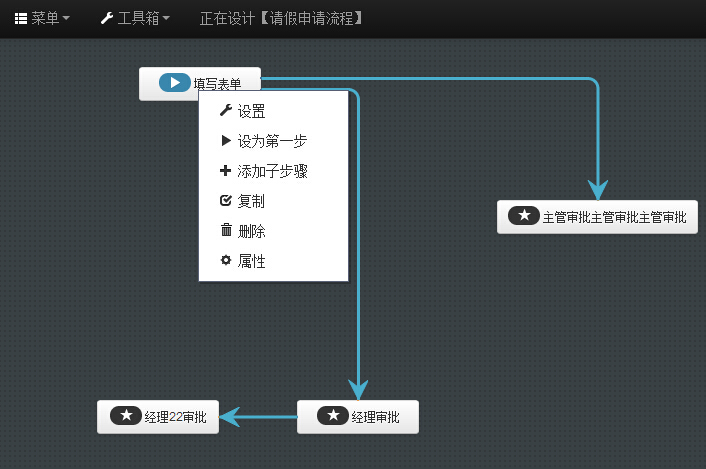Screen dimensions: 706x469
Task: Open the 菜单 dropdown in top bar
Action: 42,18
